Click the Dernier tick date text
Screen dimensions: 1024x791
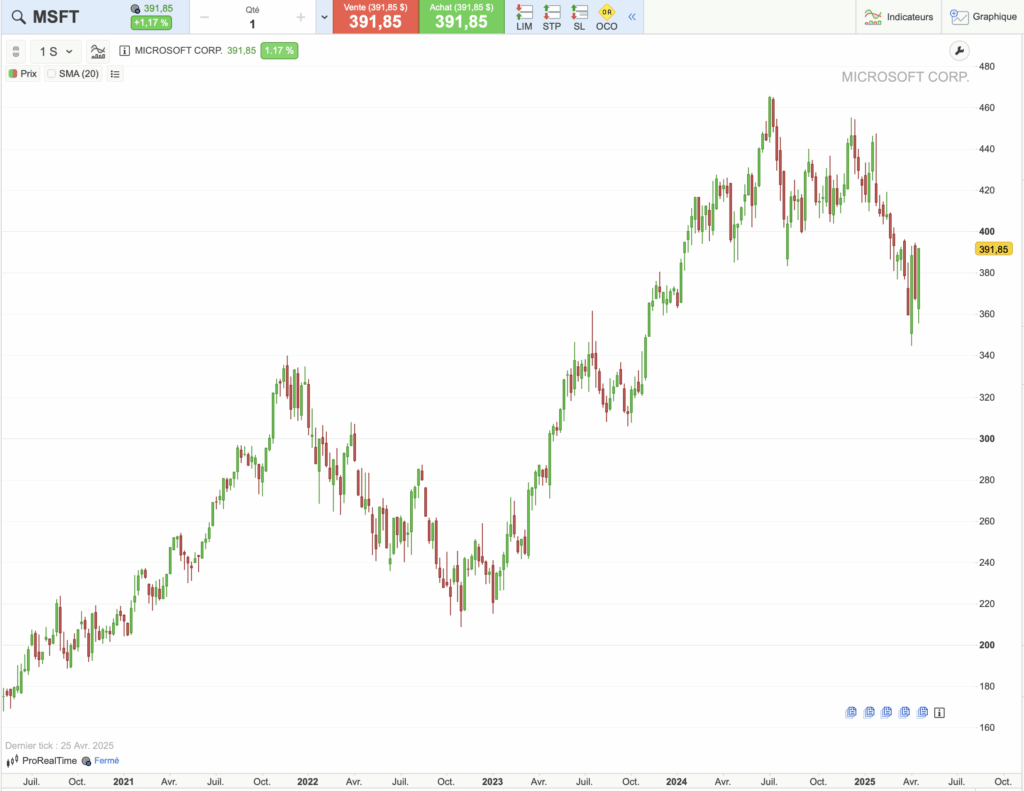coord(59,746)
